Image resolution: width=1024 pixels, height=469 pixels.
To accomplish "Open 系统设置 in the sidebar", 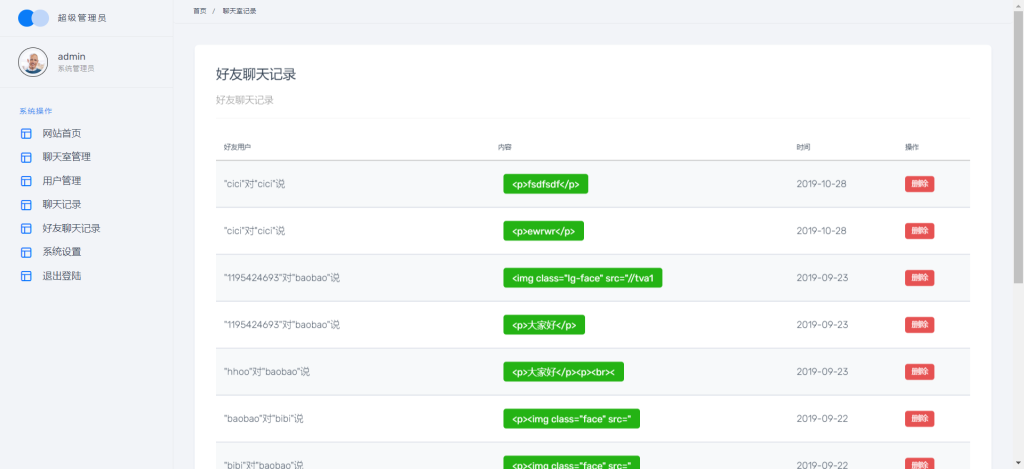I will tap(62, 252).
